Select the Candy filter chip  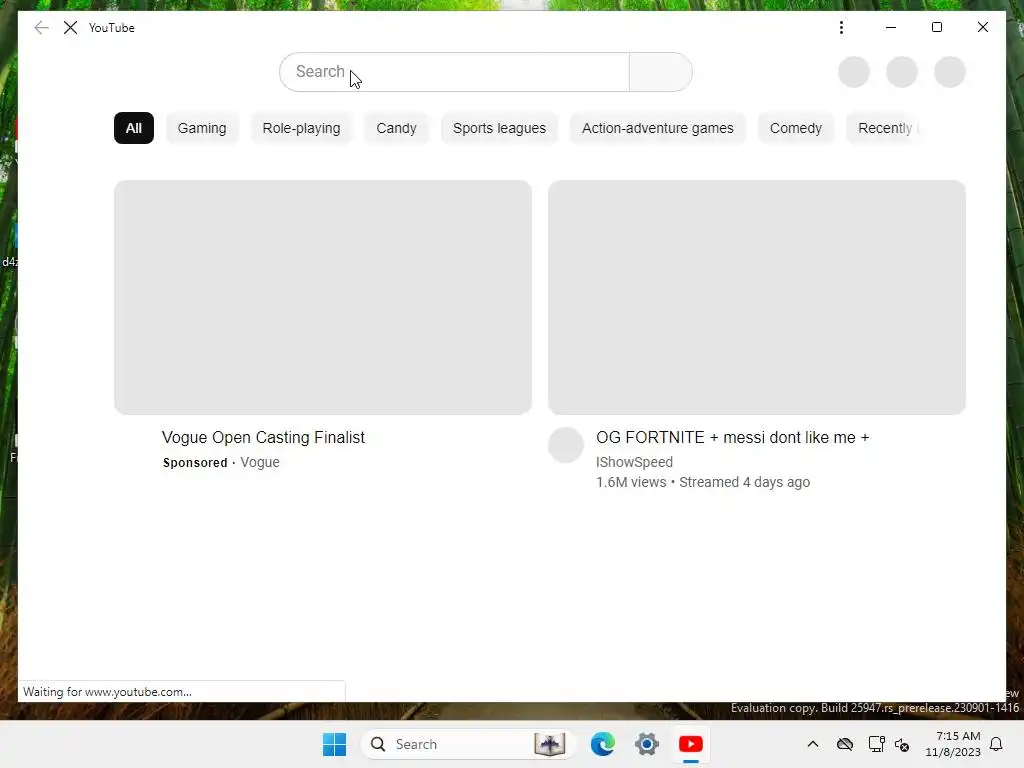coord(396,128)
